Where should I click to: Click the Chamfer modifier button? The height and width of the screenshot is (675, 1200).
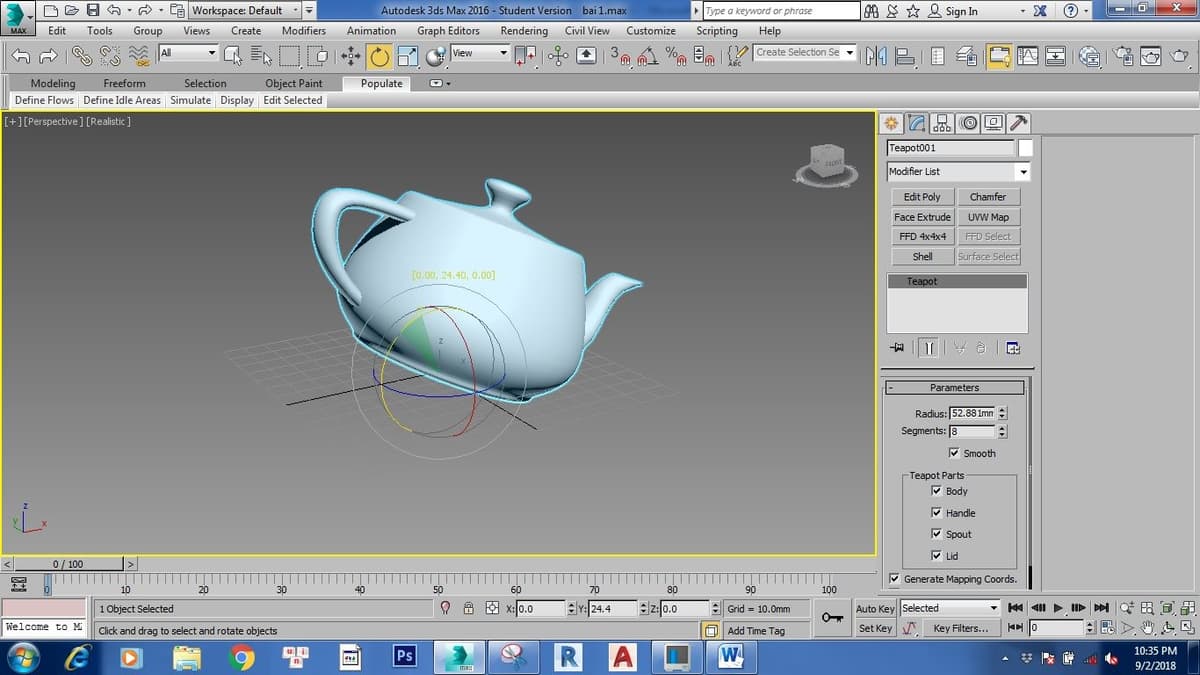pos(988,197)
